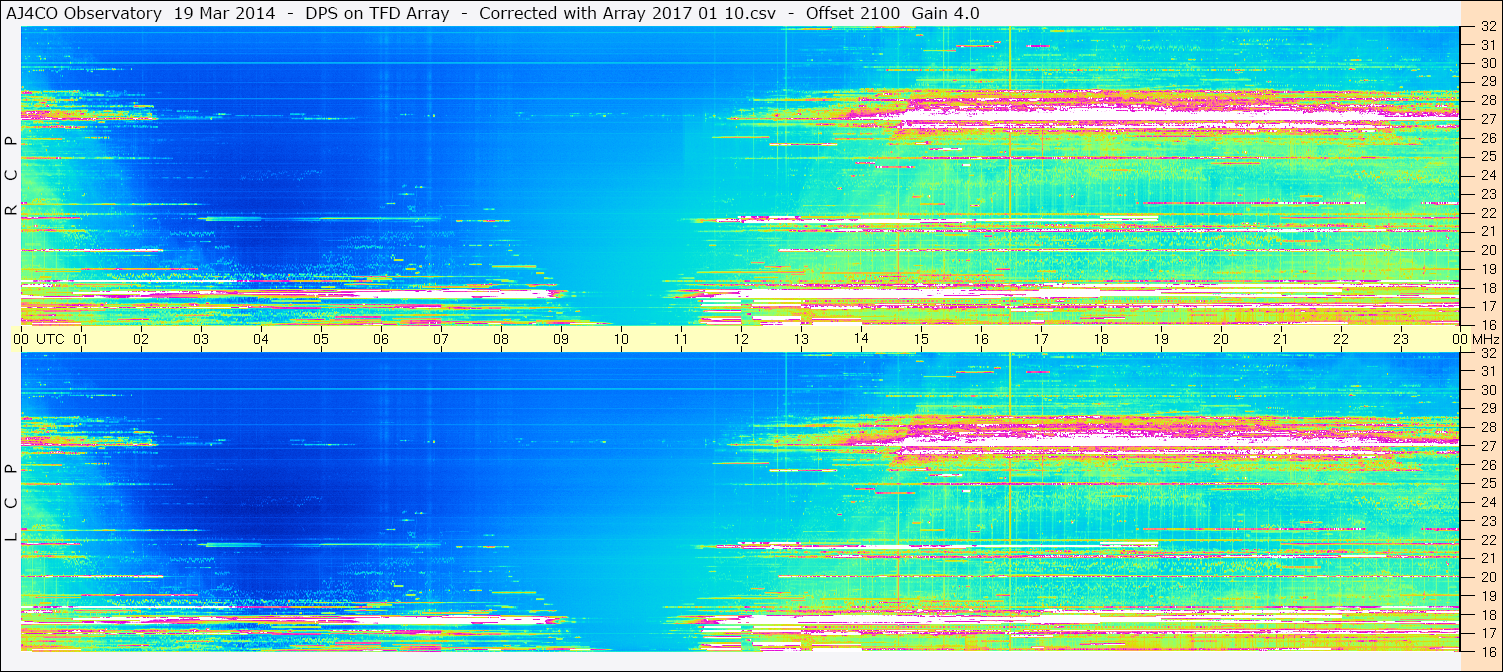Click 27 MHz label on upper RCP scale
The image size is (1503, 672).
point(1487,119)
